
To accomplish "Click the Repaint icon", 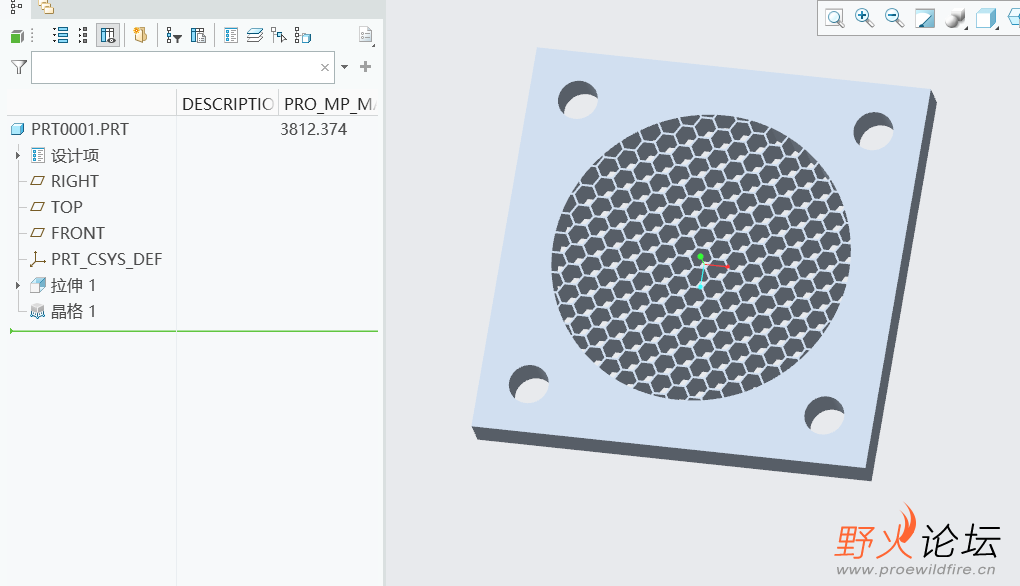I will [x=924, y=18].
